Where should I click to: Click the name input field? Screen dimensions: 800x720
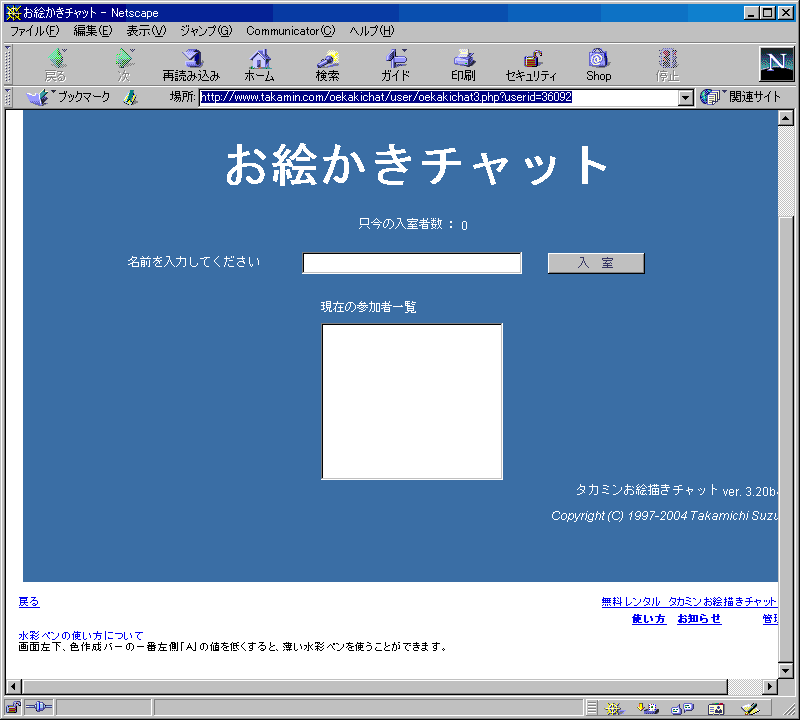coord(412,263)
